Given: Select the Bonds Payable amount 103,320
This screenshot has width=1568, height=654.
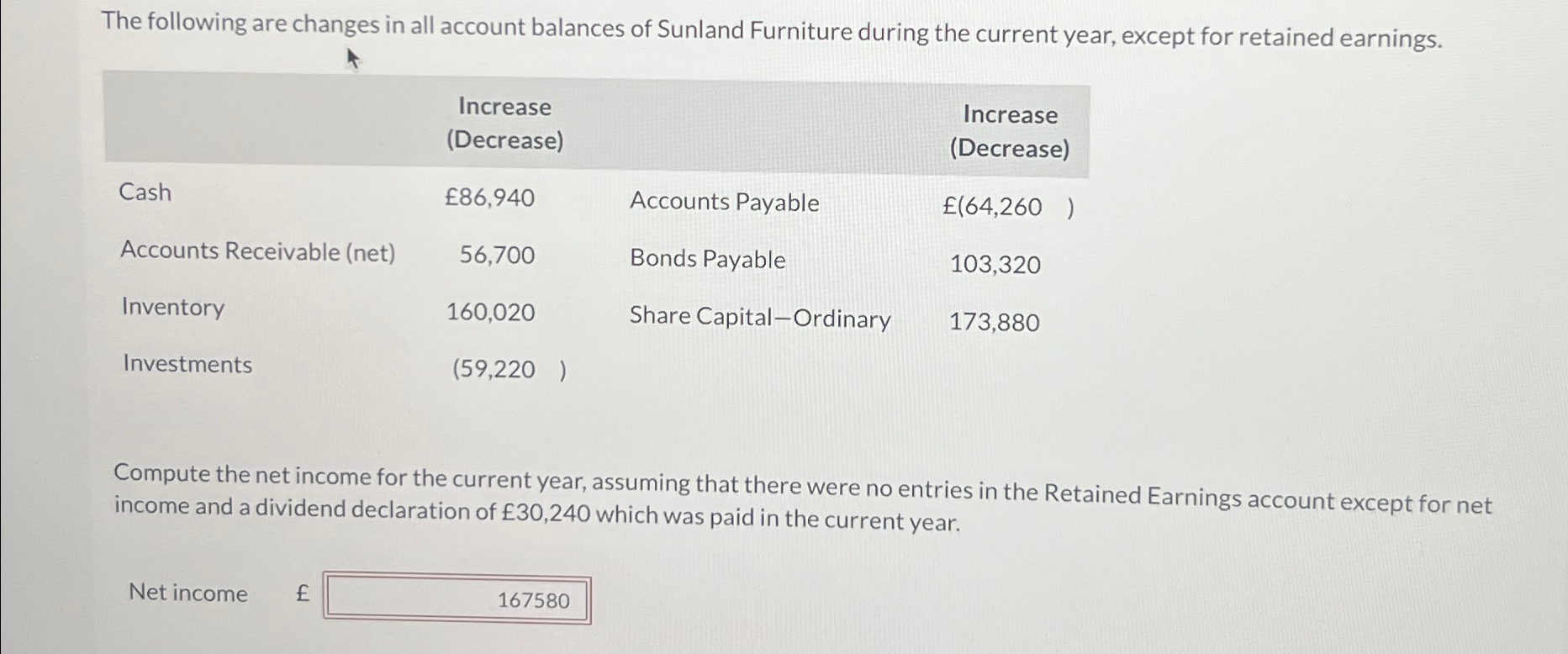Looking at the screenshot, I should click(x=995, y=264).
